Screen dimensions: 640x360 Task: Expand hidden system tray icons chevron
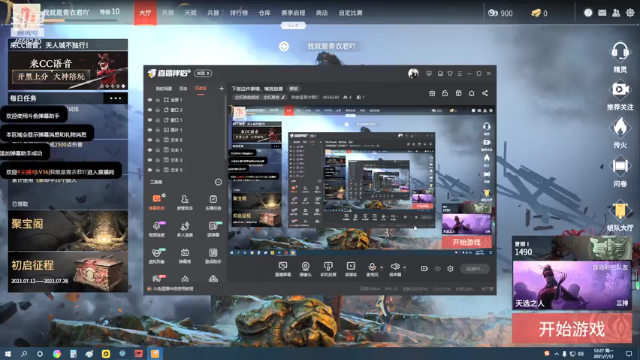pos(556,353)
